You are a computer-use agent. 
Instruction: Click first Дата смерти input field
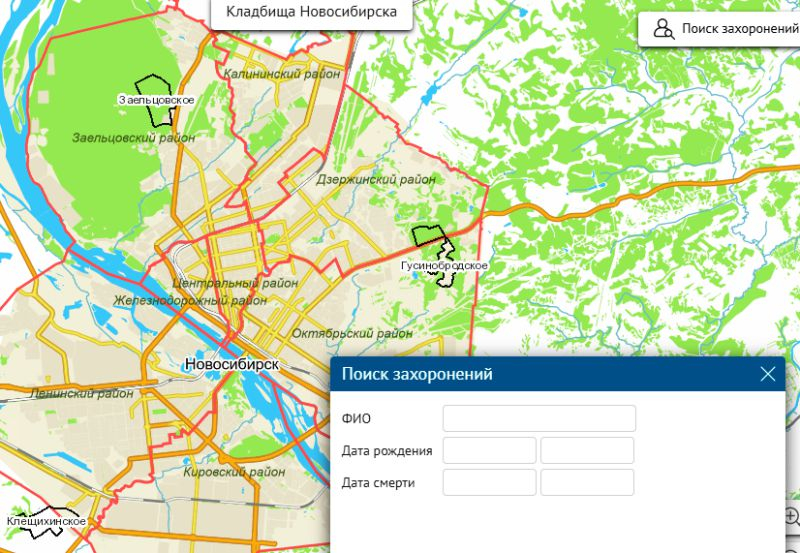pyautogui.click(x=489, y=482)
